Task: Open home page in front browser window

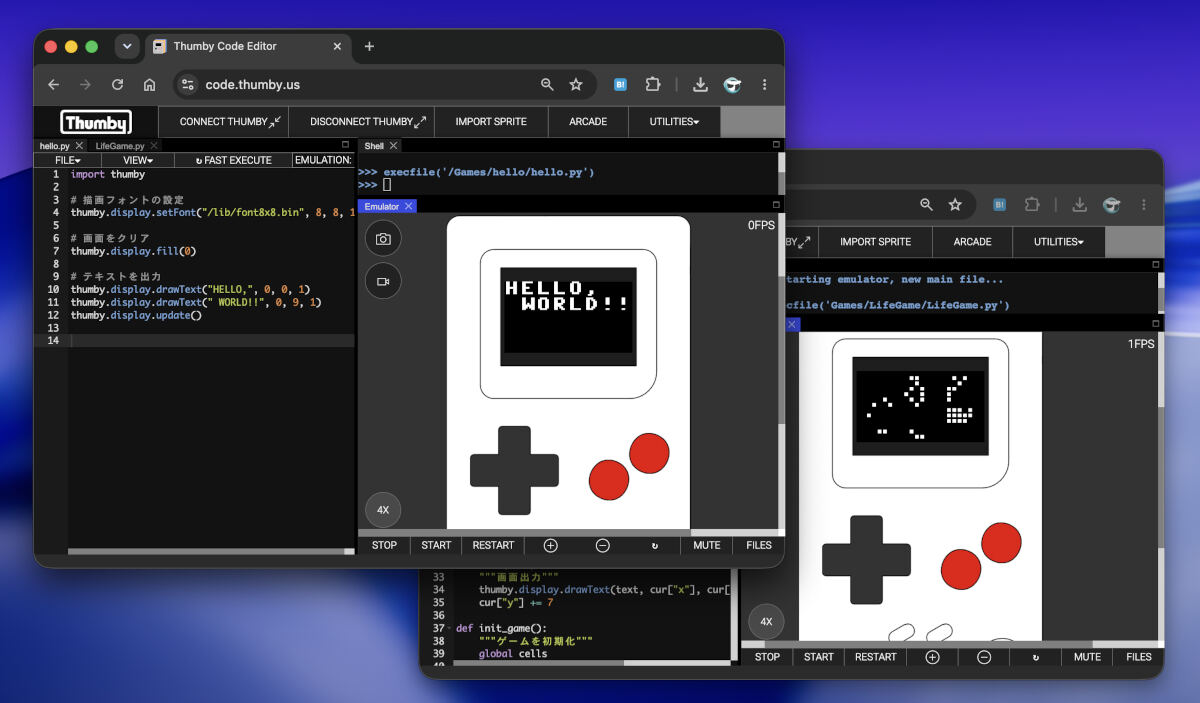Action: (x=149, y=85)
